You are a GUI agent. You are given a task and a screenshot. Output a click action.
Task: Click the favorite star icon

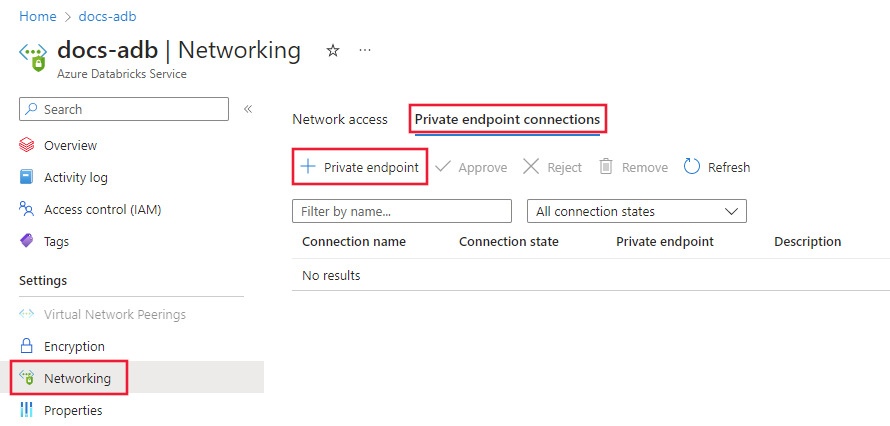click(x=333, y=51)
